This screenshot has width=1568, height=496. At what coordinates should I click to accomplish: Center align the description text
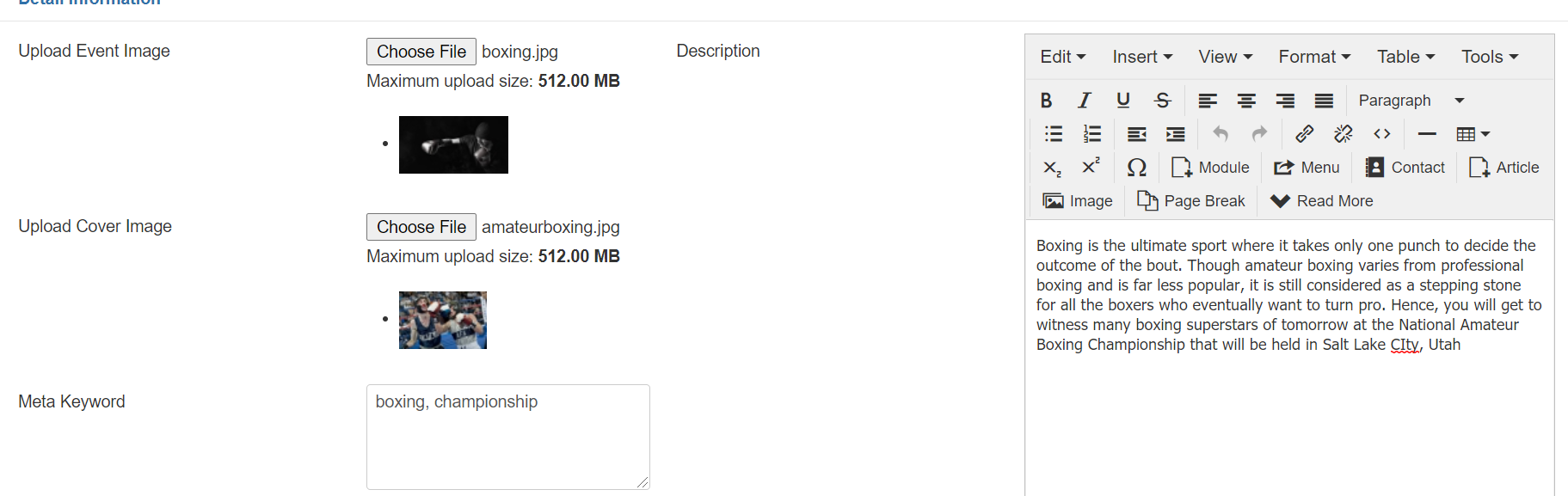[1246, 101]
